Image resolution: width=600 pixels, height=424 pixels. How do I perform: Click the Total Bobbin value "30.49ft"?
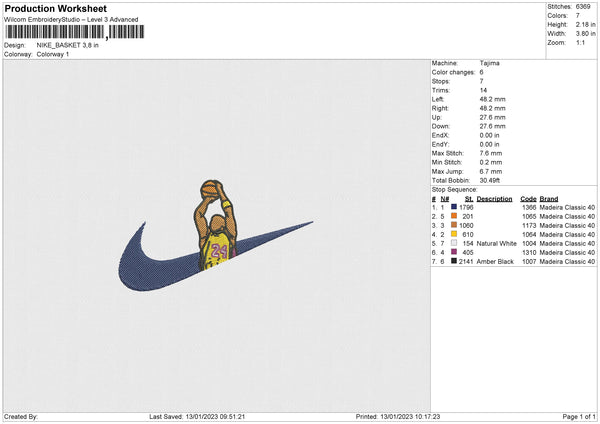[x=490, y=180]
